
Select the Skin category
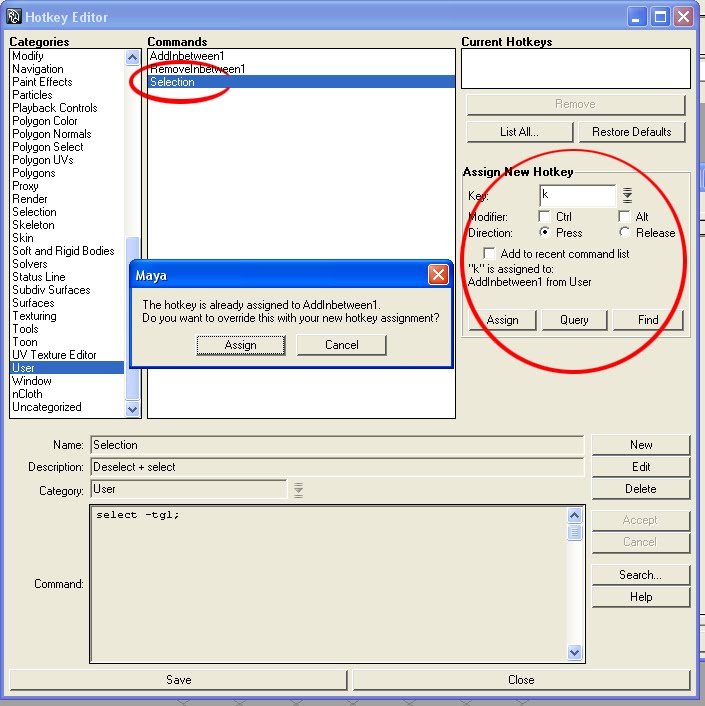67,238
